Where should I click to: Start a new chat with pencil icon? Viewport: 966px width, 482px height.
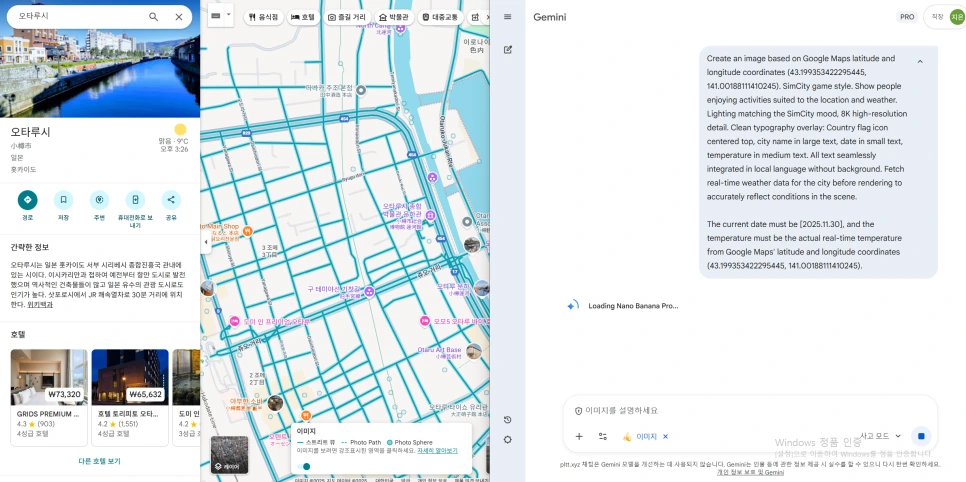click(x=508, y=49)
